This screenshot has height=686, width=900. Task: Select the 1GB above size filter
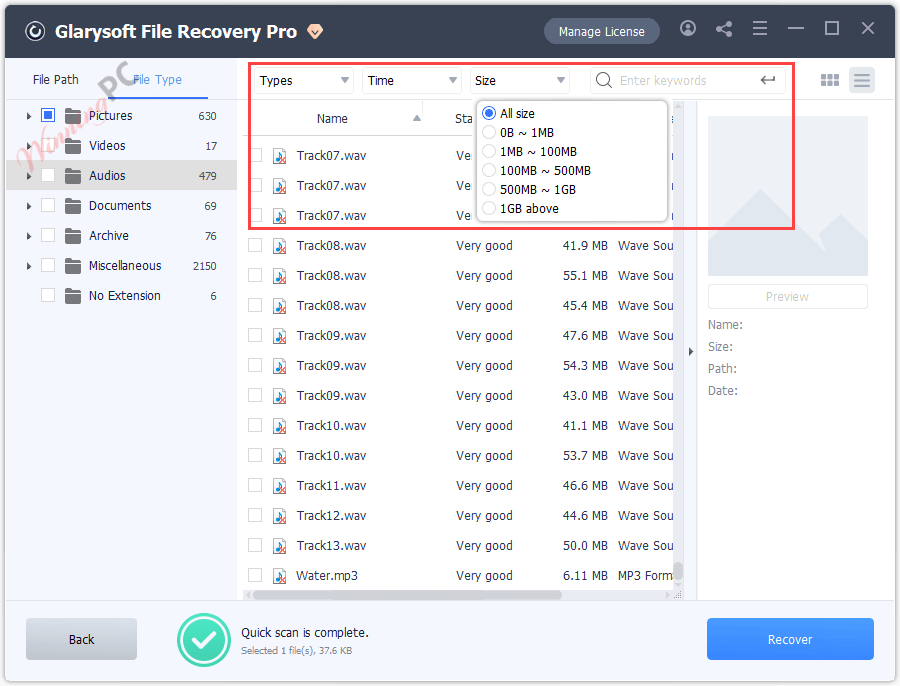tap(489, 208)
